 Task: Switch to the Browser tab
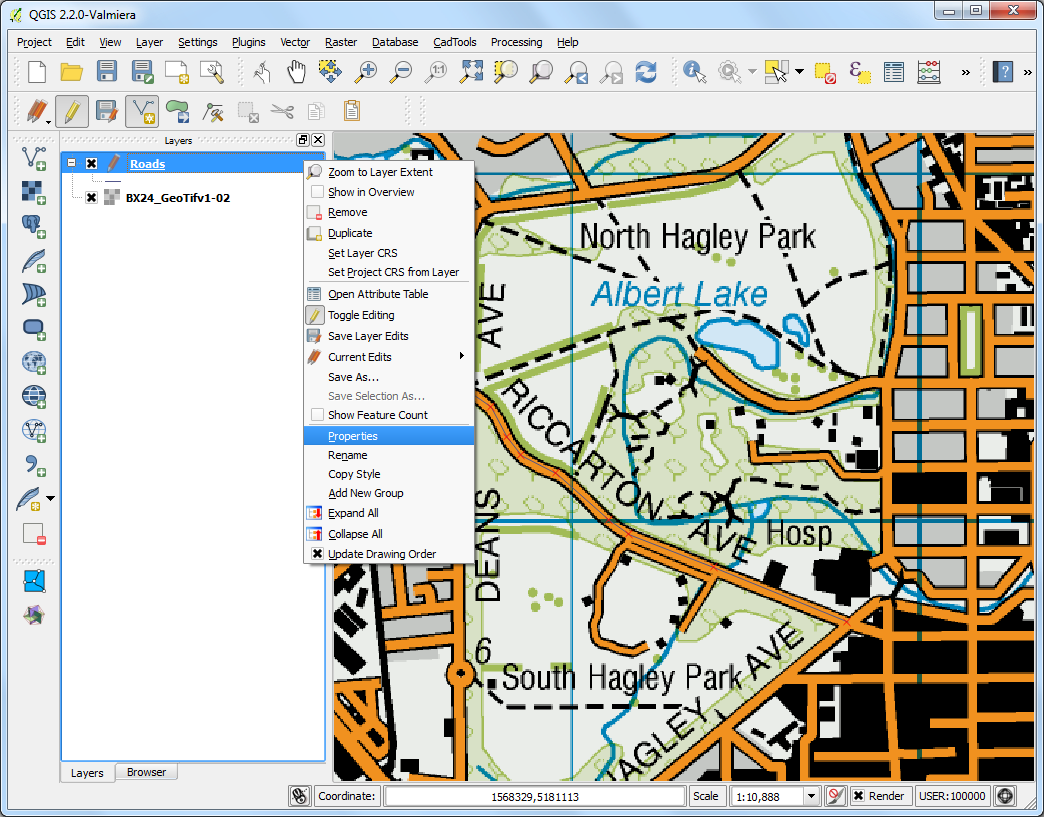(146, 772)
